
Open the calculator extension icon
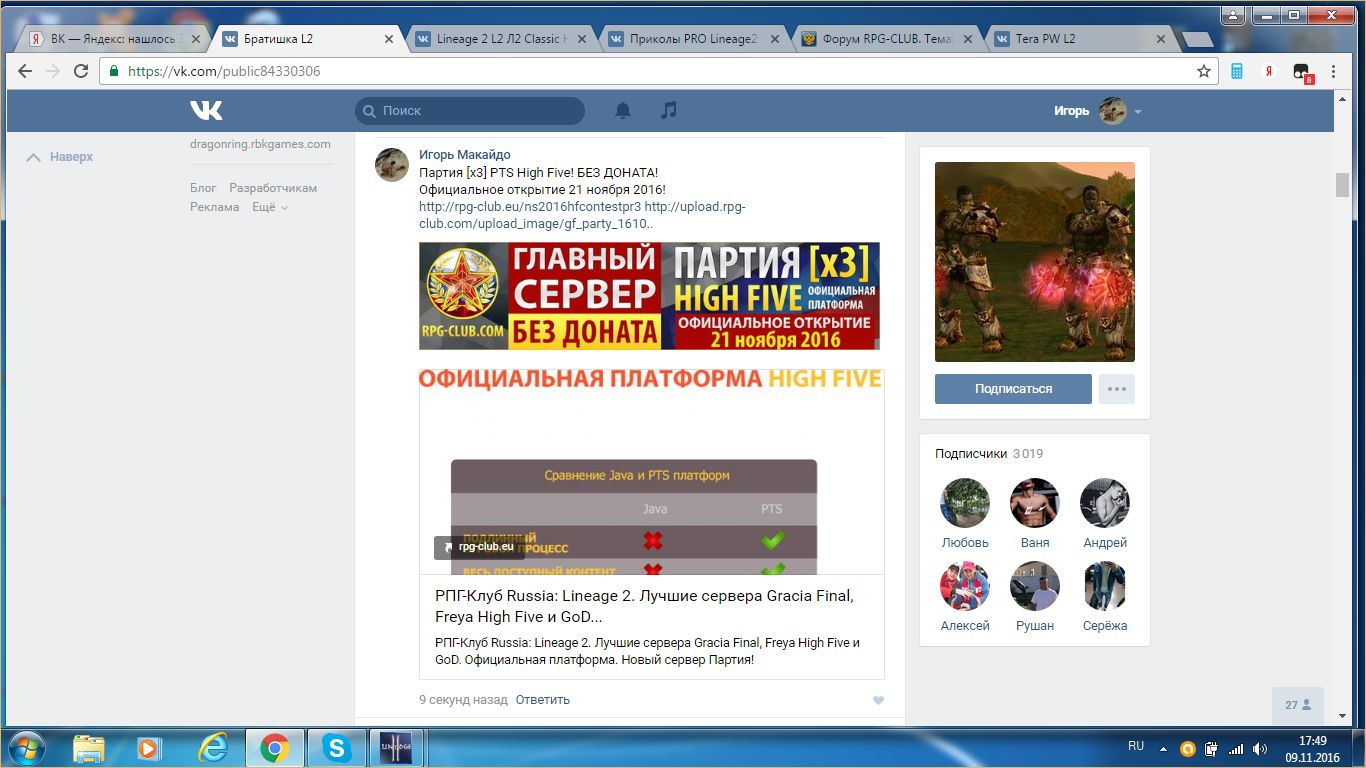coord(1237,71)
